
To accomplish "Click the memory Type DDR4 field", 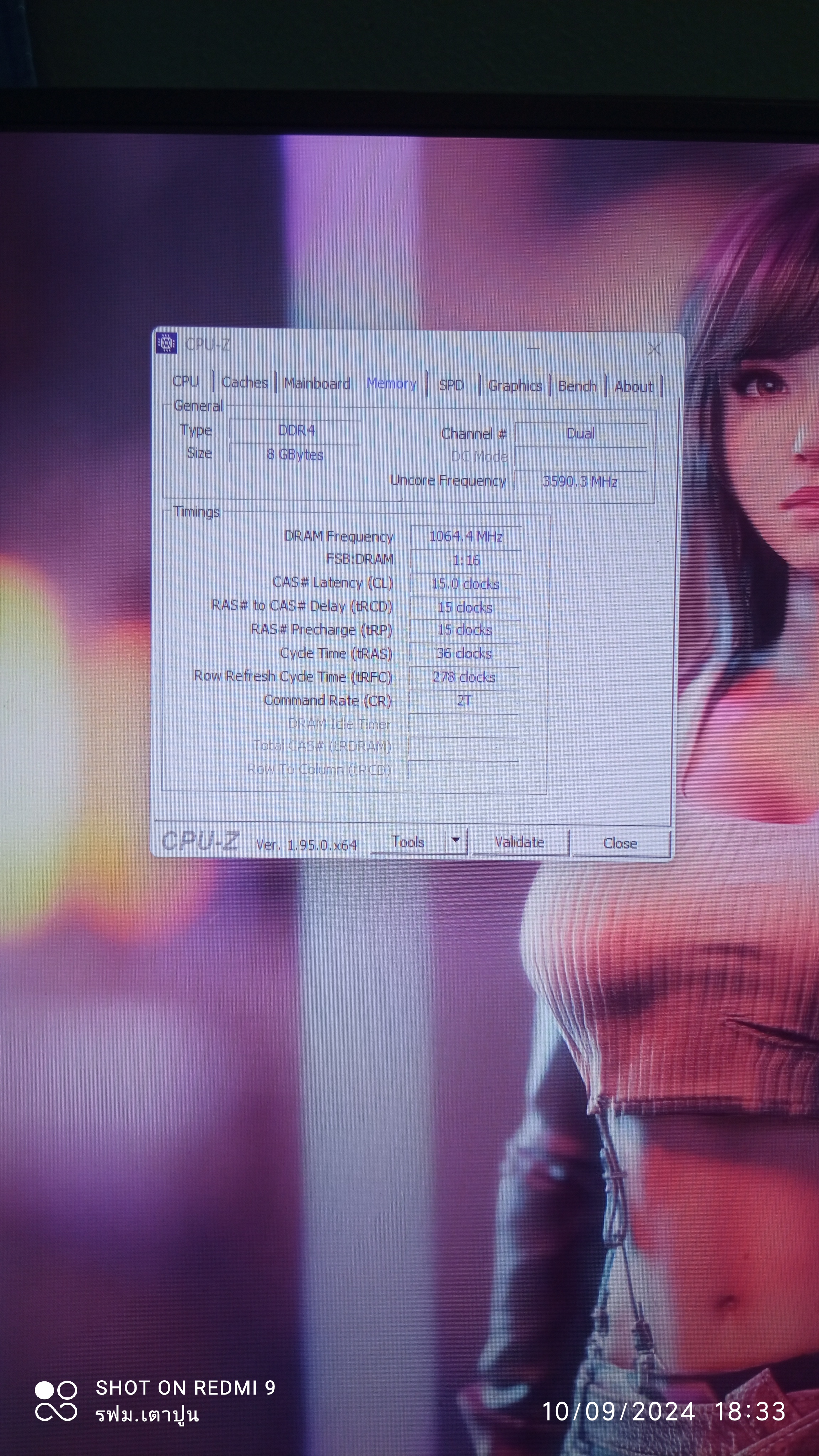I will tap(296, 431).
